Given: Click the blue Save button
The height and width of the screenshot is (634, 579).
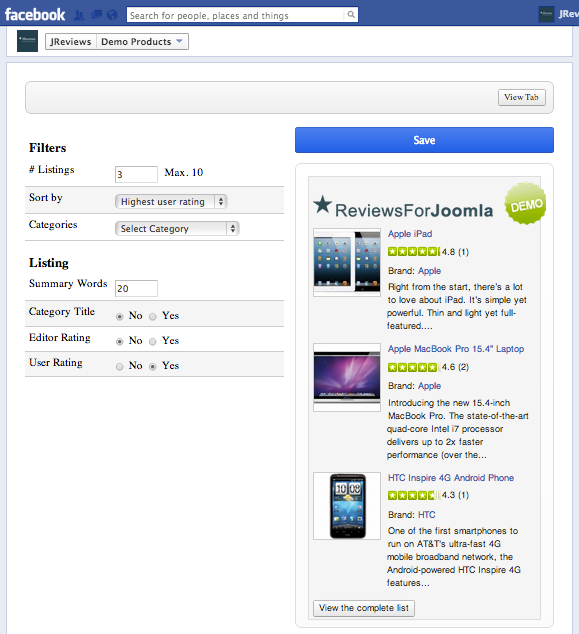Looking at the screenshot, I should coord(424,140).
